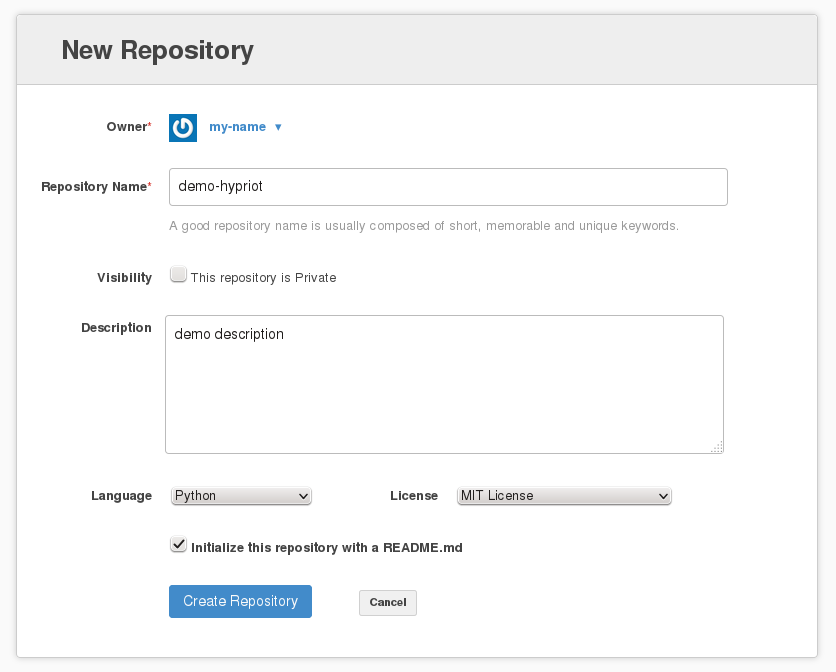Click the resize handle of the description box
The width and height of the screenshot is (836, 672).
point(718,449)
